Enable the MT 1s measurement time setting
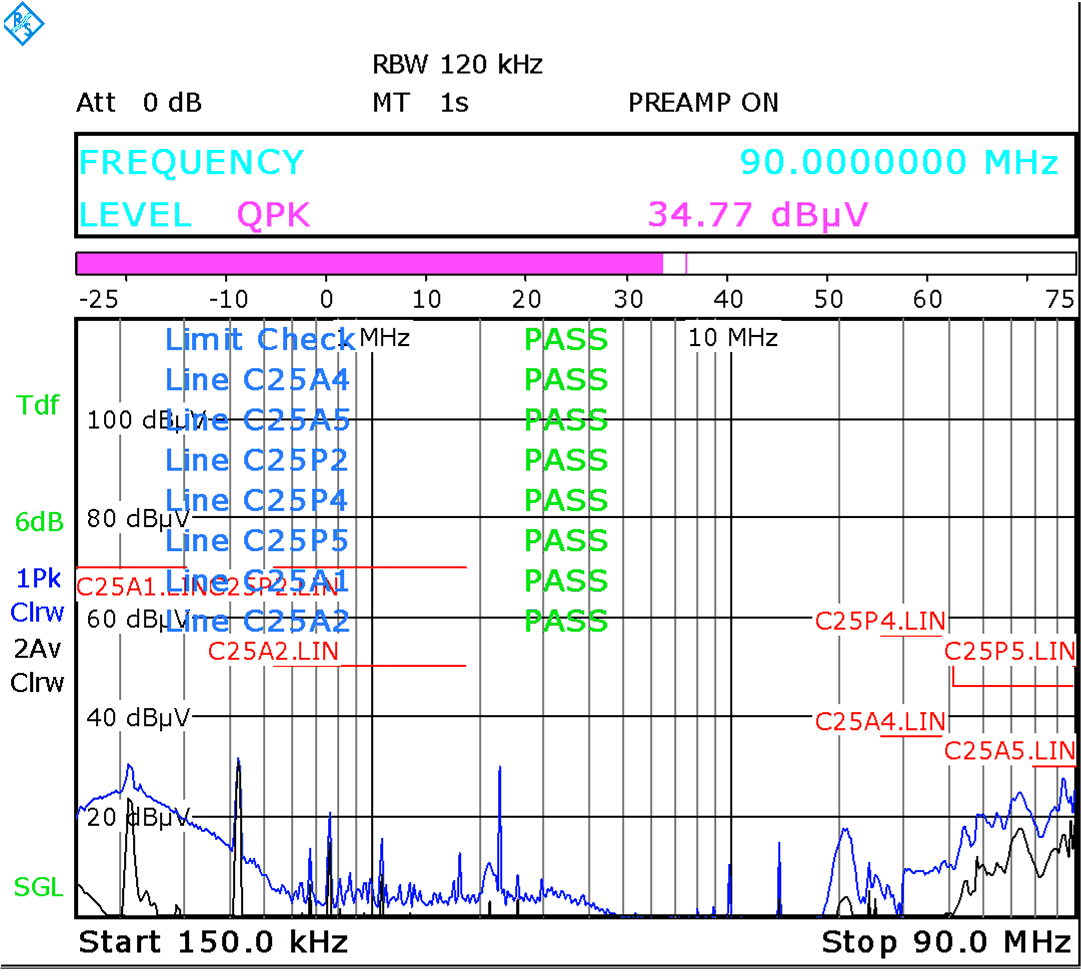Image resolution: width=1081 pixels, height=977 pixels. point(420,103)
